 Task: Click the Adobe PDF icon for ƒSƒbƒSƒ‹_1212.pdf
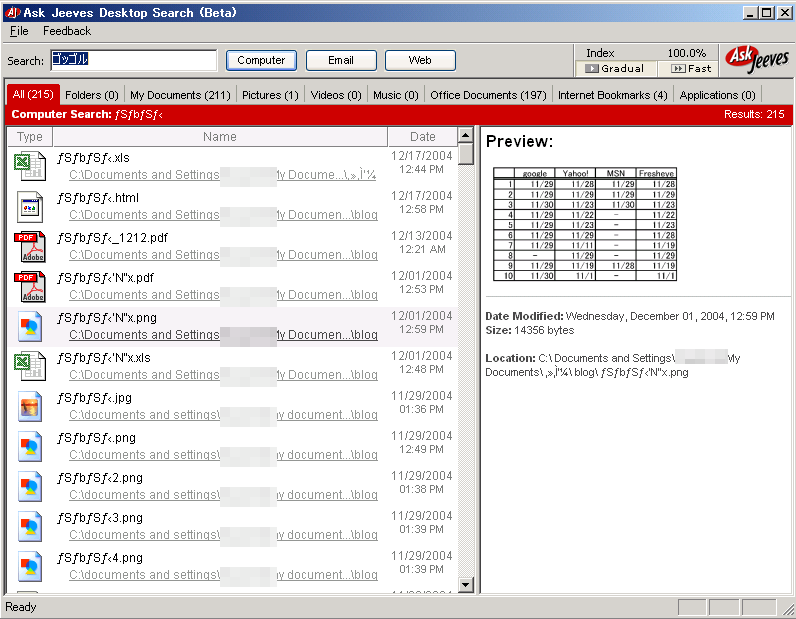click(30, 247)
